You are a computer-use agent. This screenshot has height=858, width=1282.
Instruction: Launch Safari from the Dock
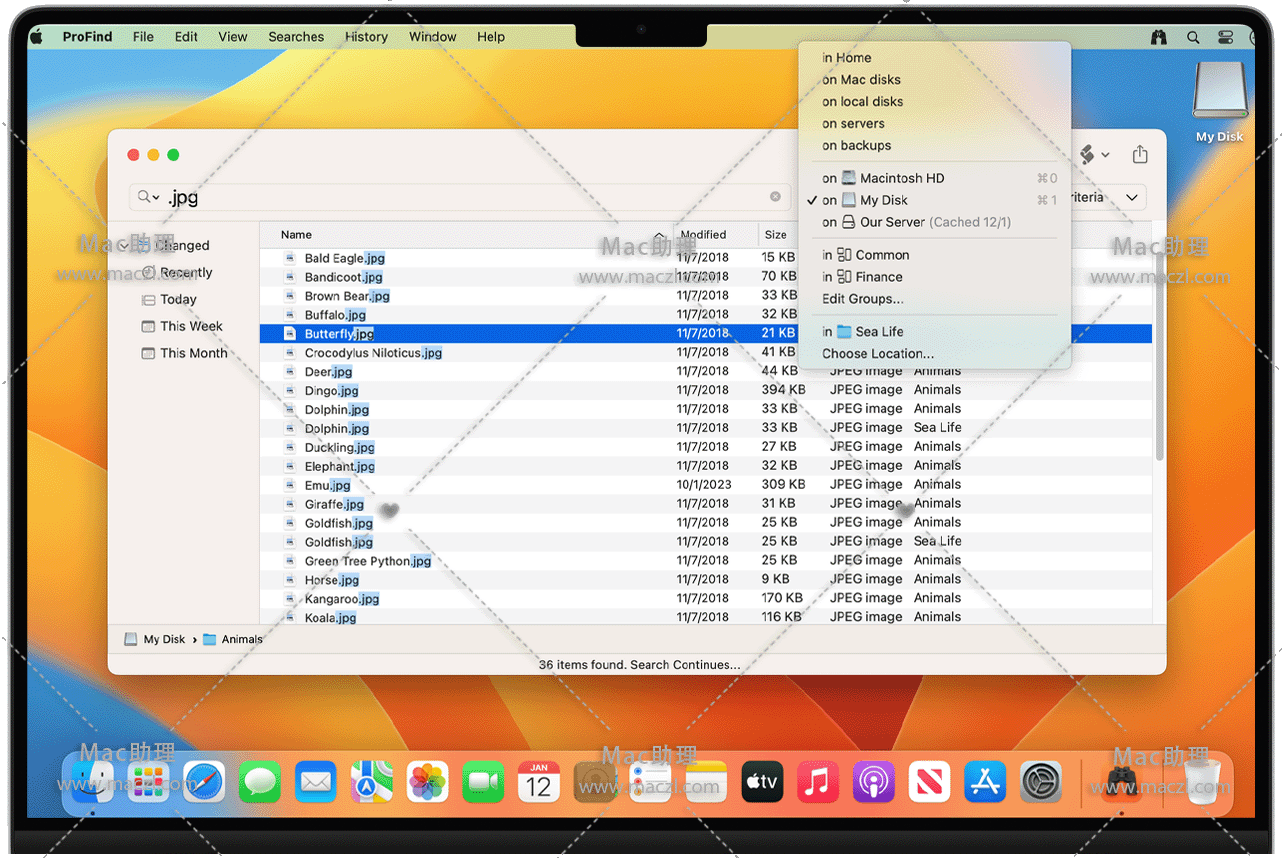tap(204, 781)
